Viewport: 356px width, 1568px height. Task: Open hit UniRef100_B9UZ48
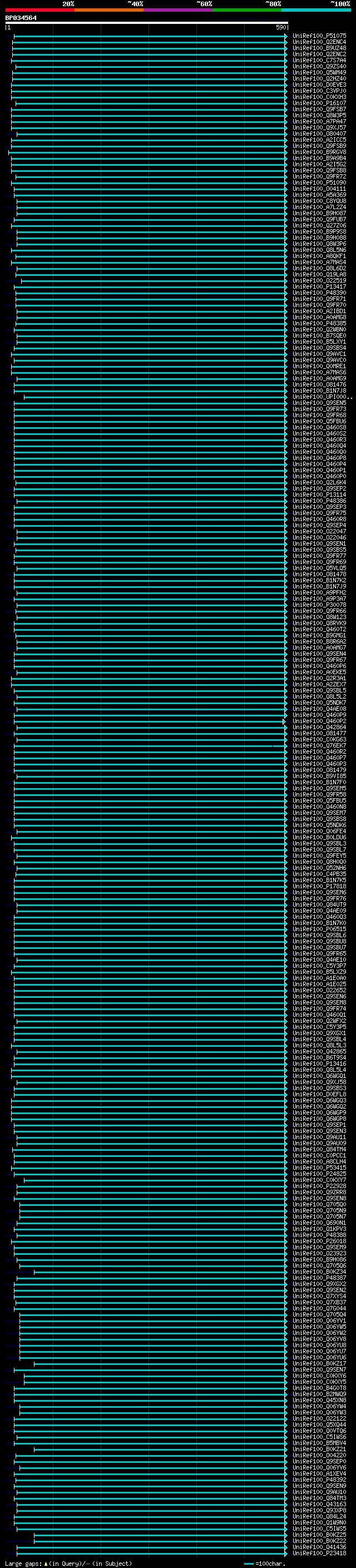tap(319, 48)
